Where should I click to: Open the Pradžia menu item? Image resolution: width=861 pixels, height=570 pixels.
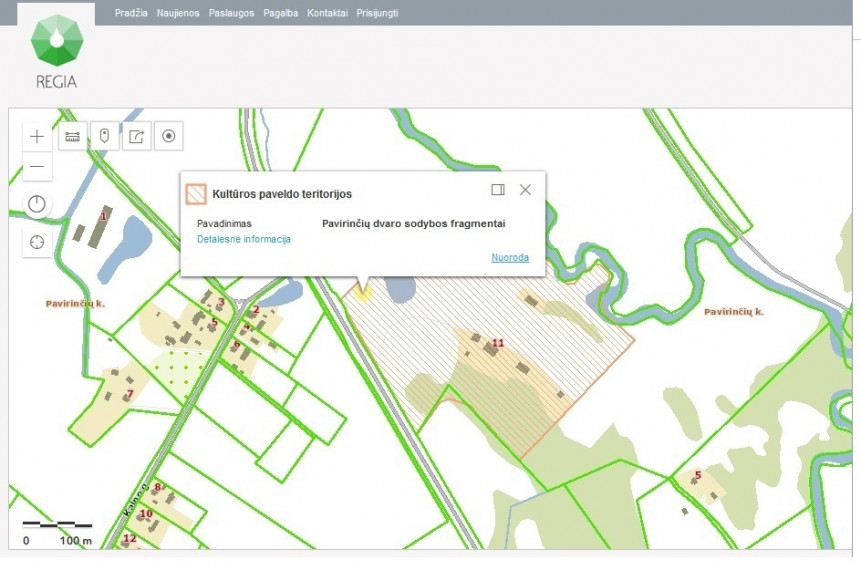(131, 13)
